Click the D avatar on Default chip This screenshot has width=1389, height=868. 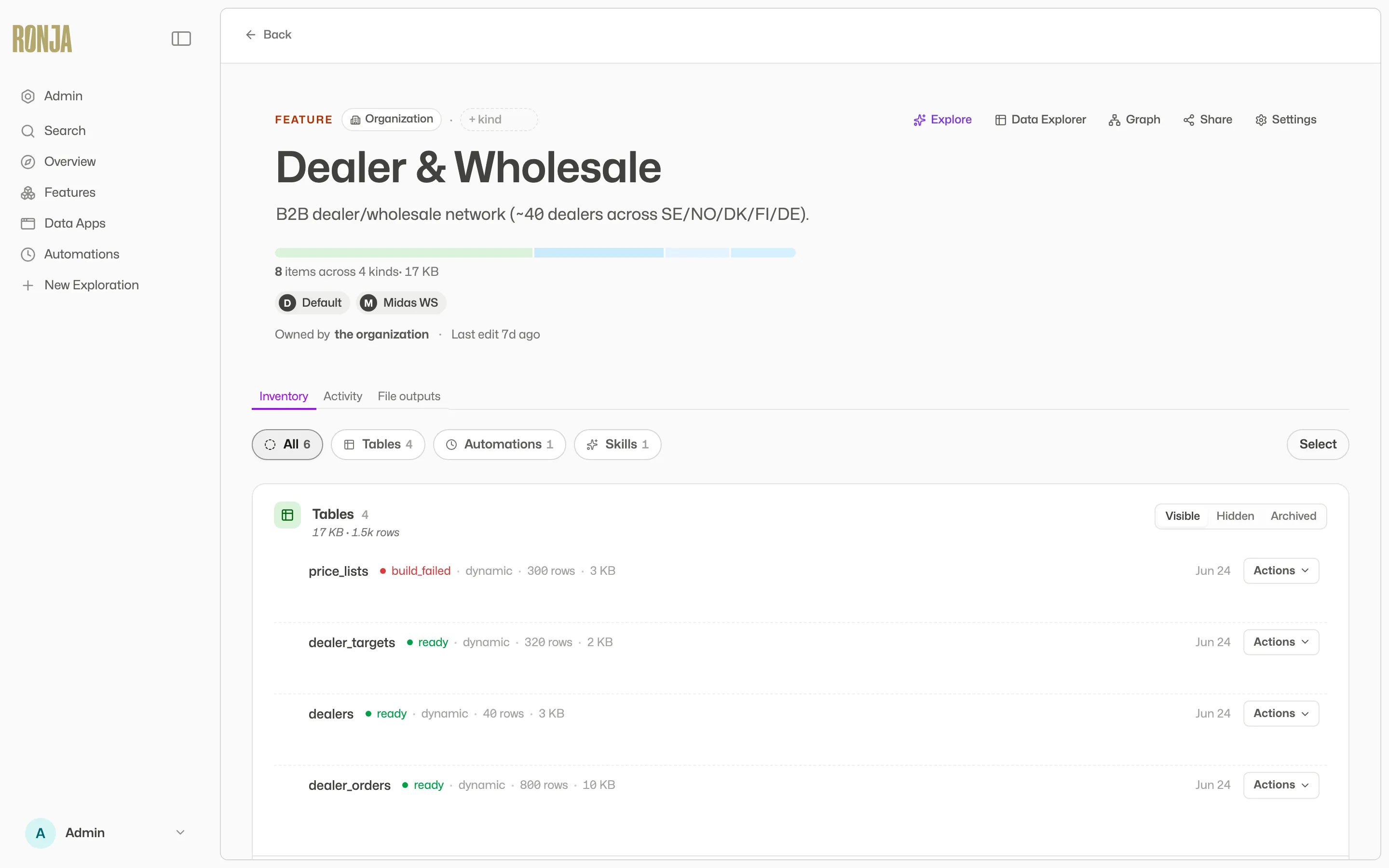(x=287, y=303)
